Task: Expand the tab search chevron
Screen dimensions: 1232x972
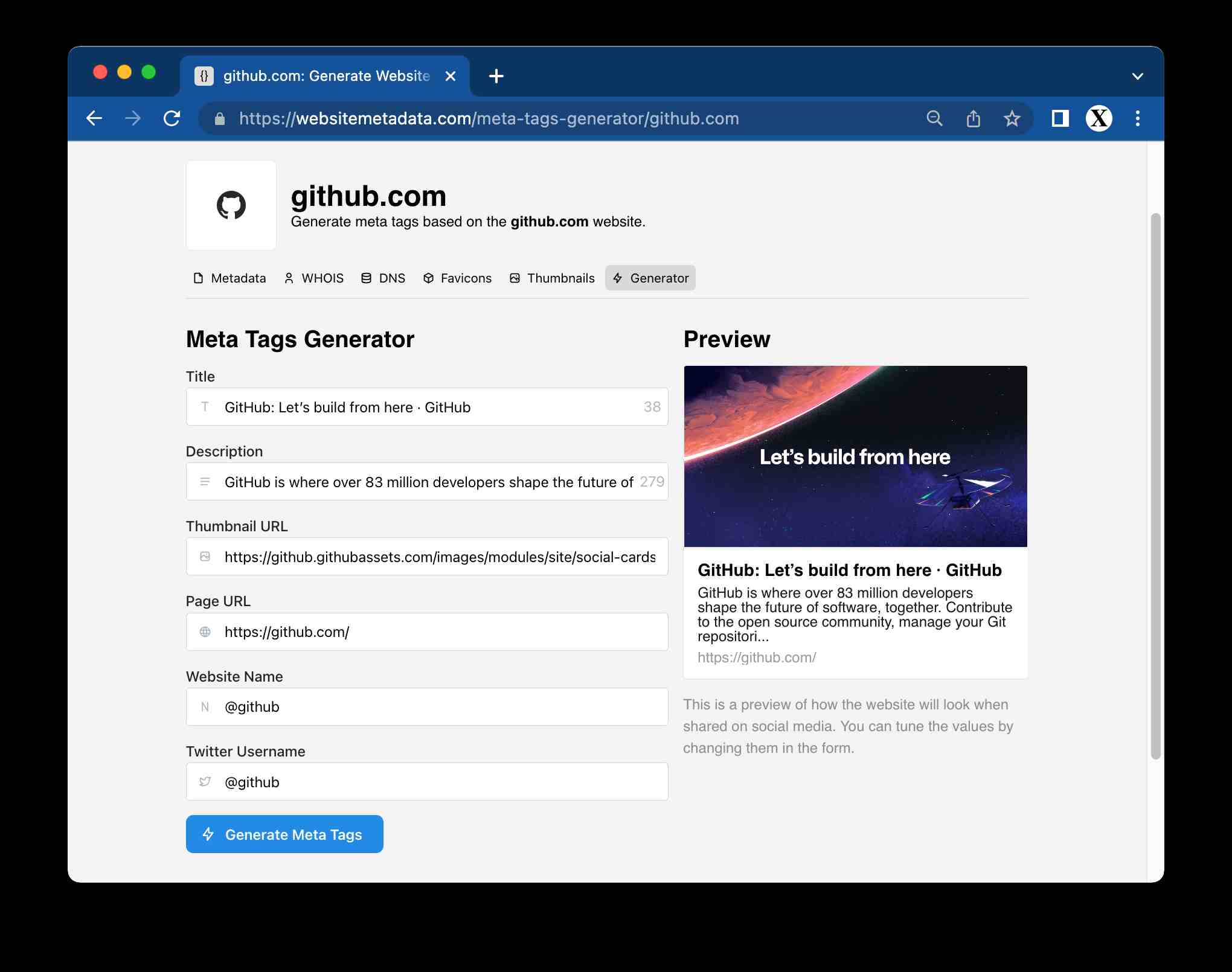Action: point(1138,76)
